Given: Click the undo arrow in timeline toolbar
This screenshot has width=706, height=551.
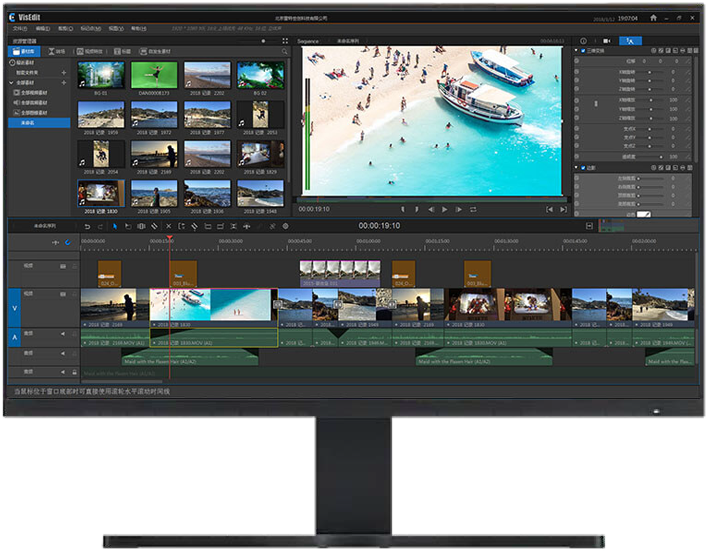Looking at the screenshot, I should point(87,226).
